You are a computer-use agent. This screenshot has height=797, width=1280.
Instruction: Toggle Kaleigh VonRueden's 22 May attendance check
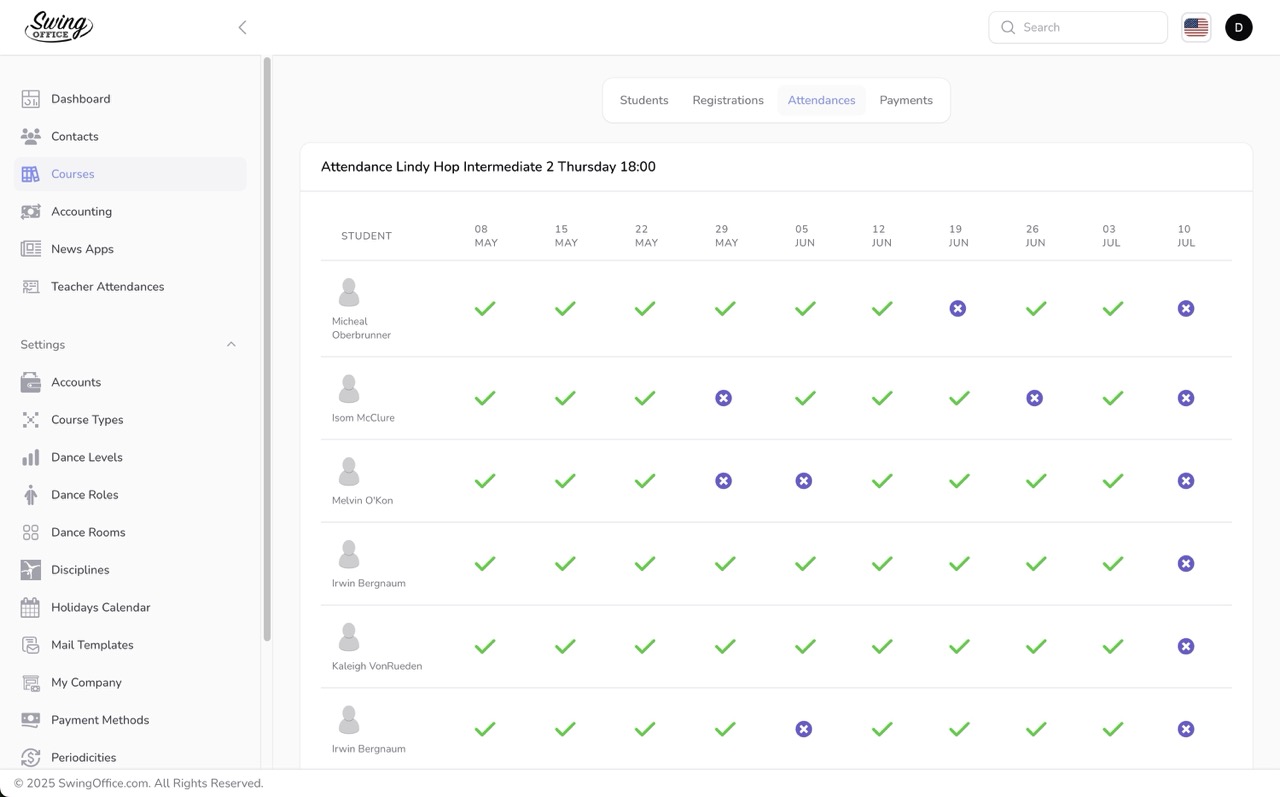coord(645,647)
